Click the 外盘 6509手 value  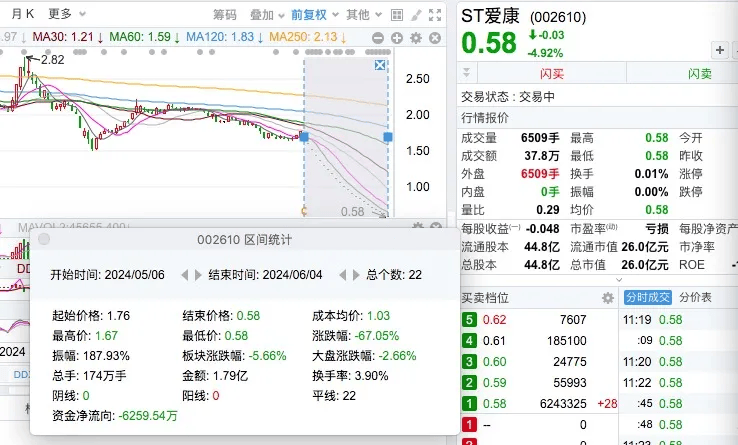pyautogui.click(x=540, y=174)
